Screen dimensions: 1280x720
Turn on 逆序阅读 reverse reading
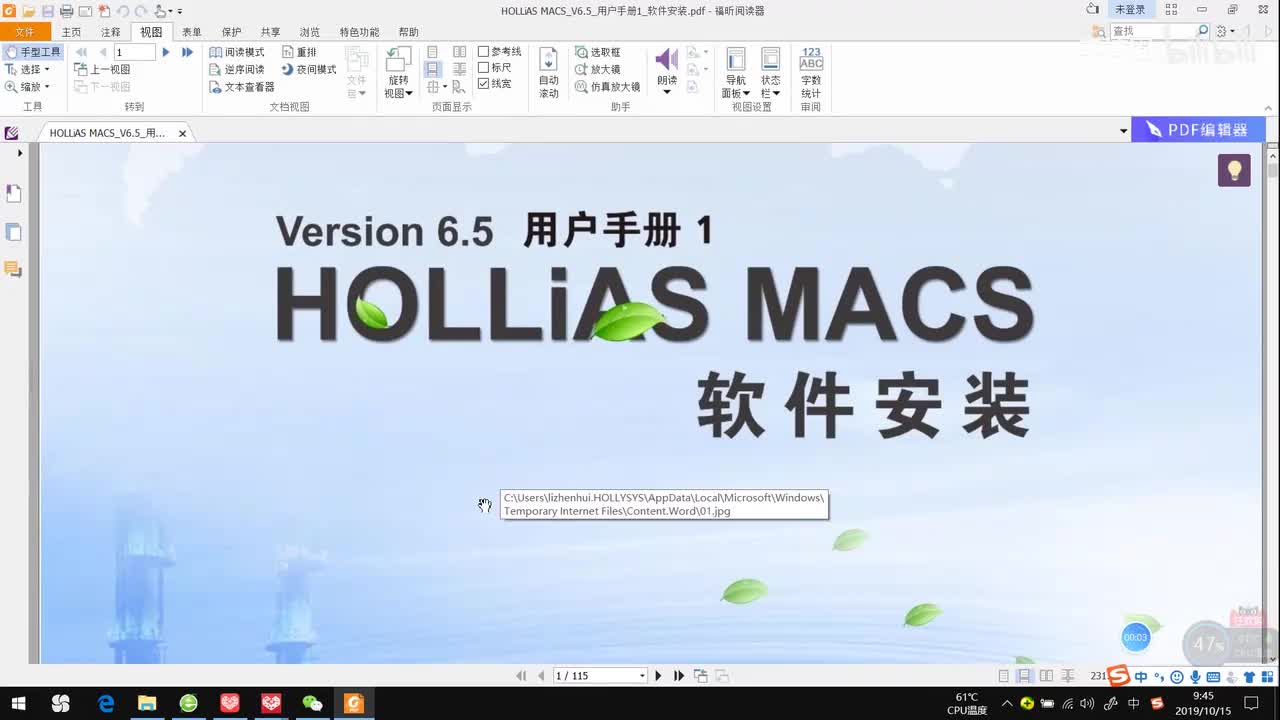pos(237,69)
